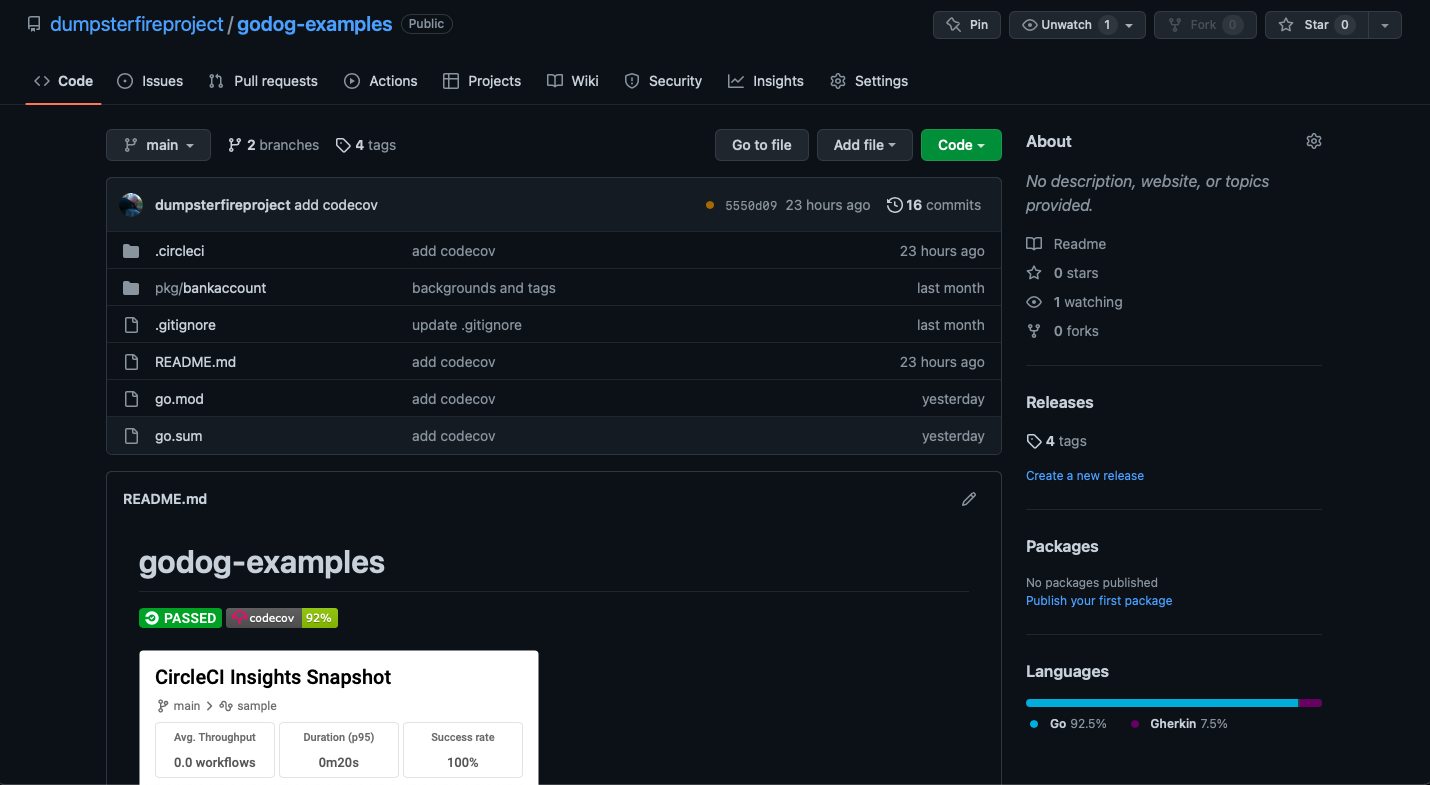Open the Packages heading link
The height and width of the screenshot is (785, 1430).
coord(1062,547)
